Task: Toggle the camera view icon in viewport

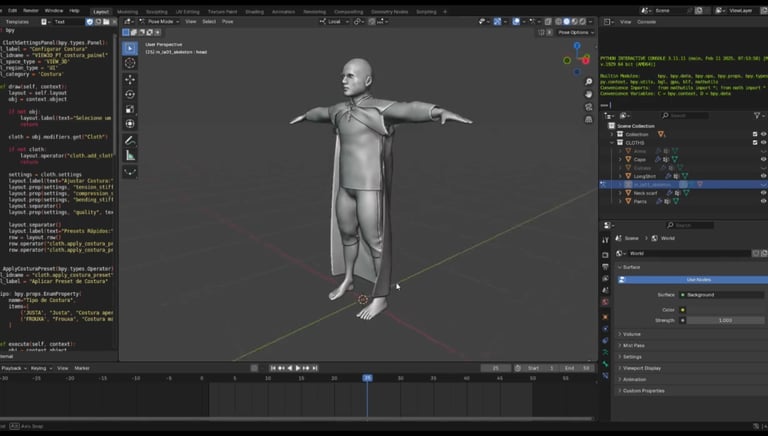Action: coord(589,107)
